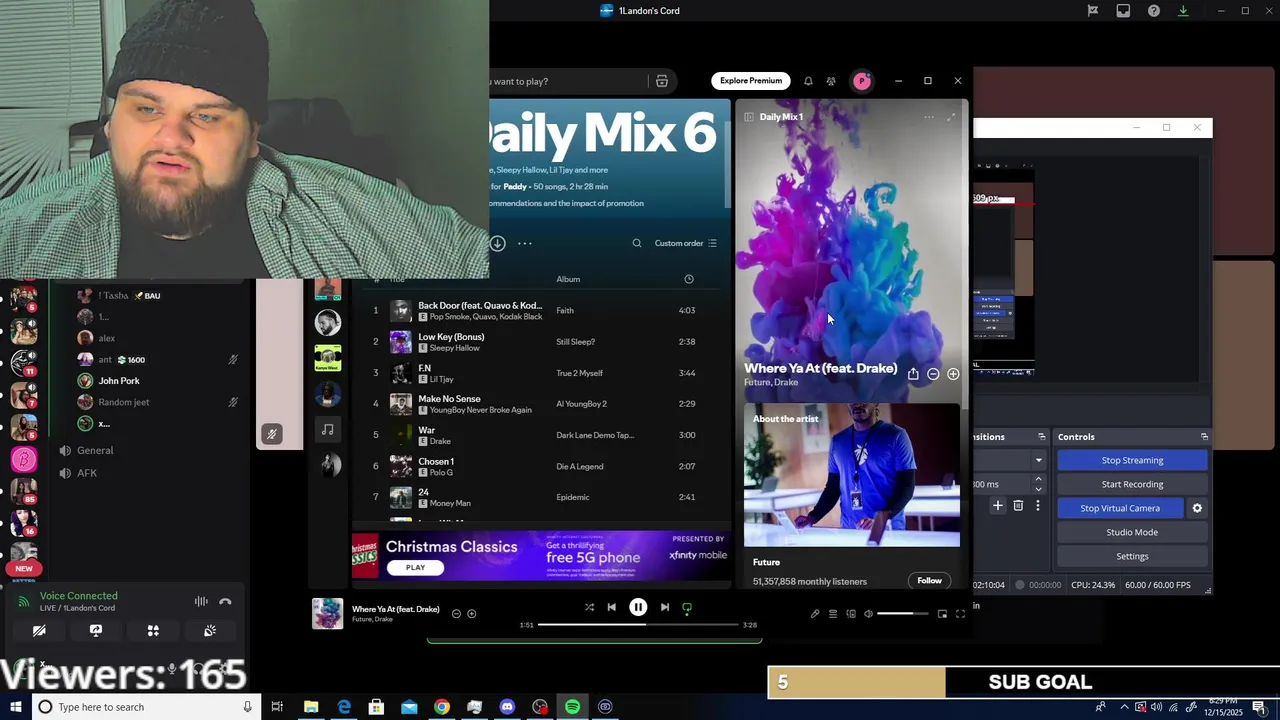Open virtual camera settings gear in OBS
The image size is (1280, 720).
1197,508
